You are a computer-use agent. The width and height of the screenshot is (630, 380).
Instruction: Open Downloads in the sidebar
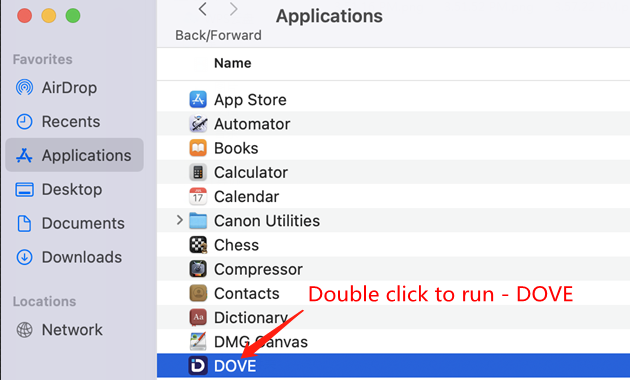[69, 257]
